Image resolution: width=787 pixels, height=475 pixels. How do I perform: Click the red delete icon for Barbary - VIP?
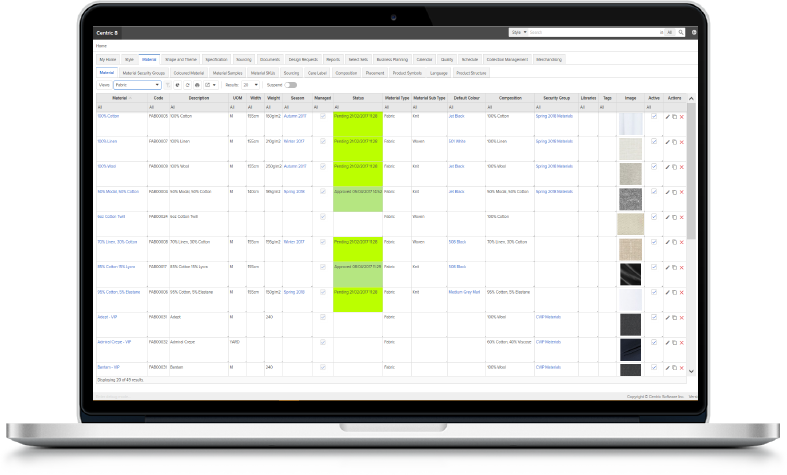pyautogui.click(x=682, y=368)
